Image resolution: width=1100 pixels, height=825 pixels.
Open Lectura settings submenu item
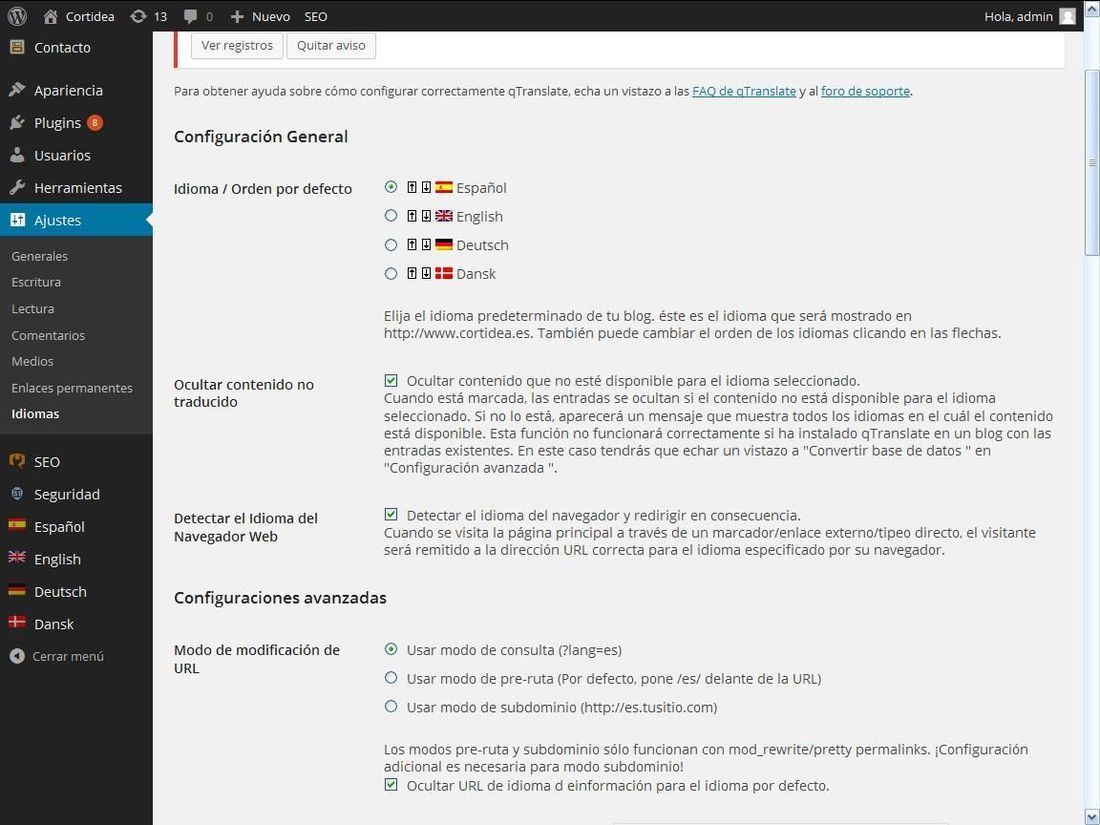tap(32, 309)
